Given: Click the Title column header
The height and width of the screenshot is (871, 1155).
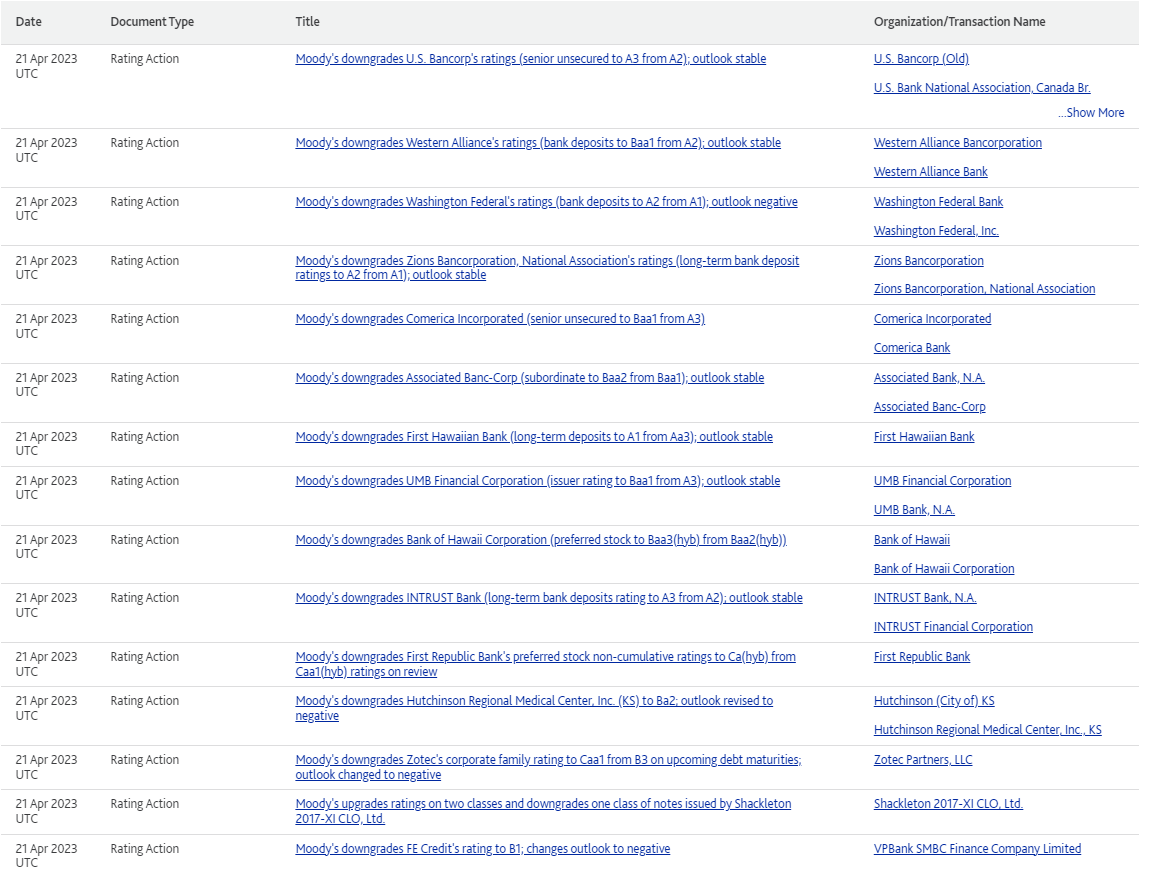Looking at the screenshot, I should click(307, 22).
